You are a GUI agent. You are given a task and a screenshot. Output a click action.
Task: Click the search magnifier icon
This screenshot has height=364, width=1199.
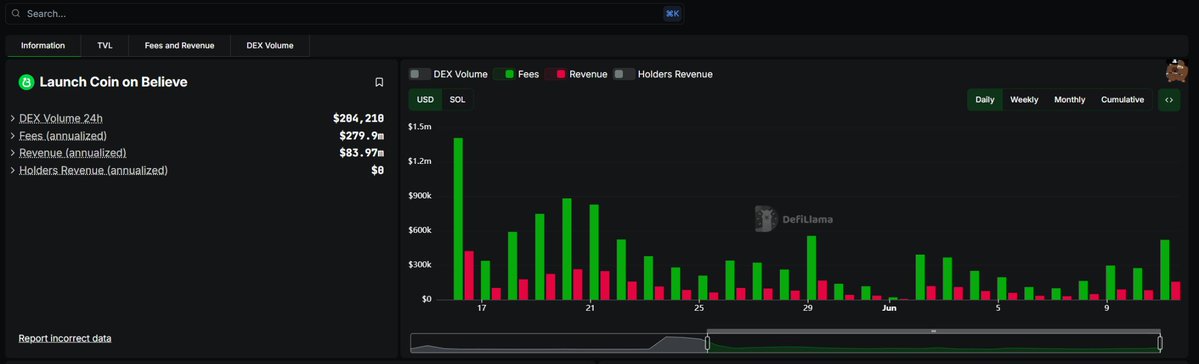pos(15,14)
